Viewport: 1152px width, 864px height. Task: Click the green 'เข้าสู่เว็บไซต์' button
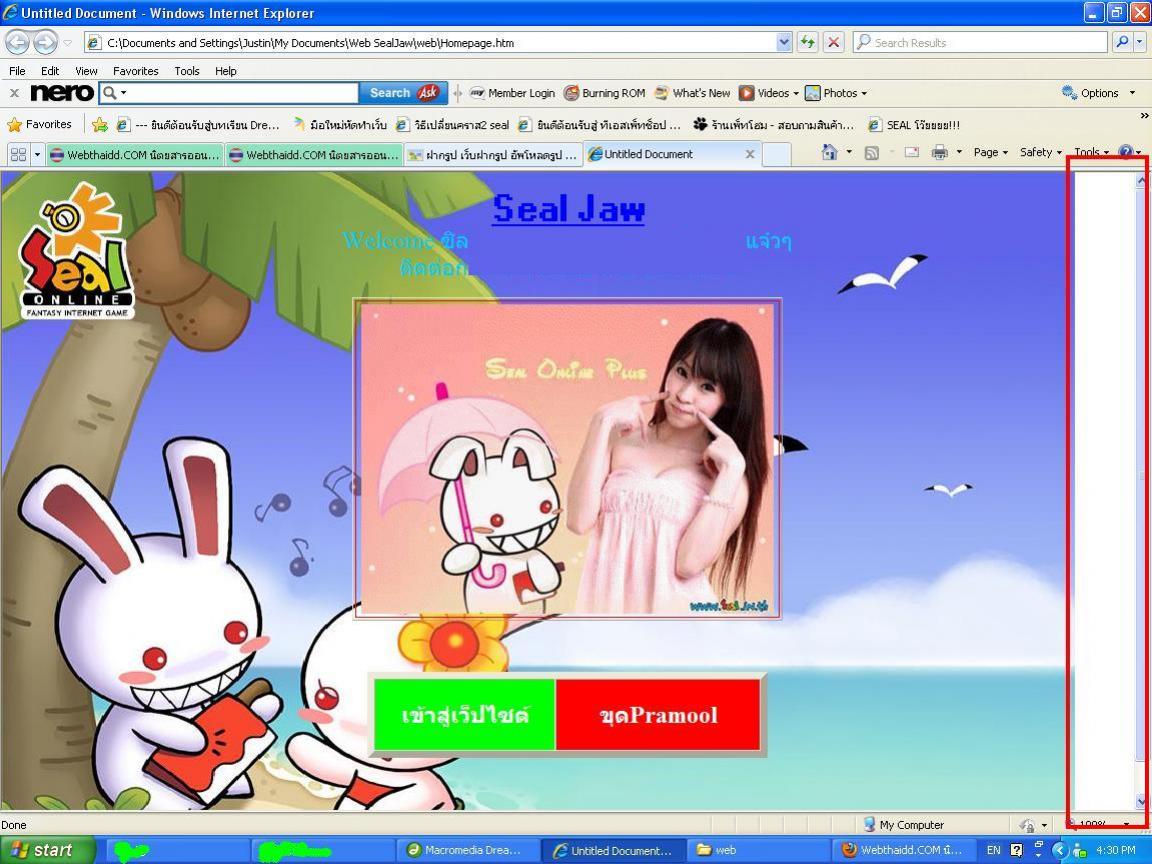coord(464,715)
